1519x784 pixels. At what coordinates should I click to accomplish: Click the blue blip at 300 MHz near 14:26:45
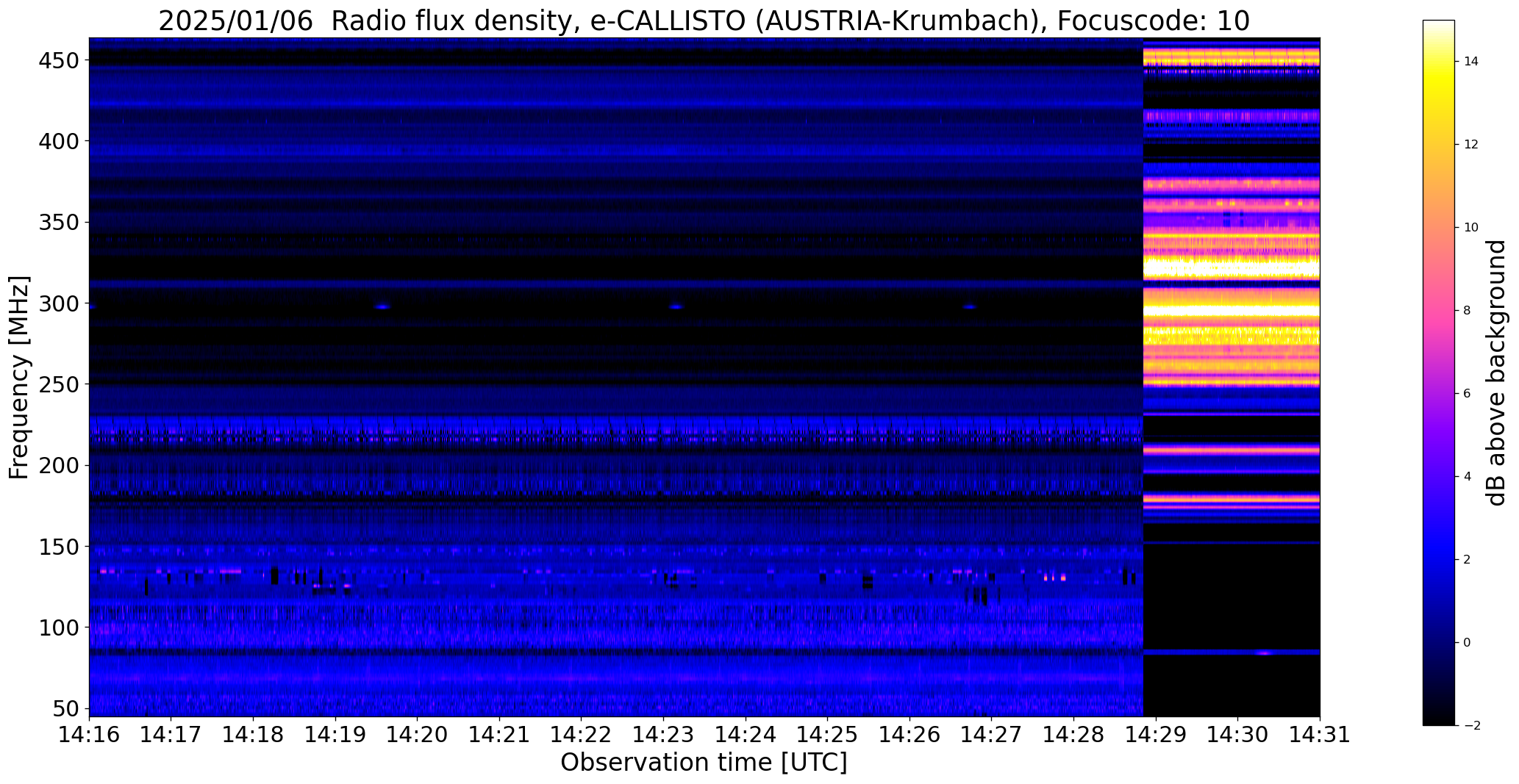point(970,306)
